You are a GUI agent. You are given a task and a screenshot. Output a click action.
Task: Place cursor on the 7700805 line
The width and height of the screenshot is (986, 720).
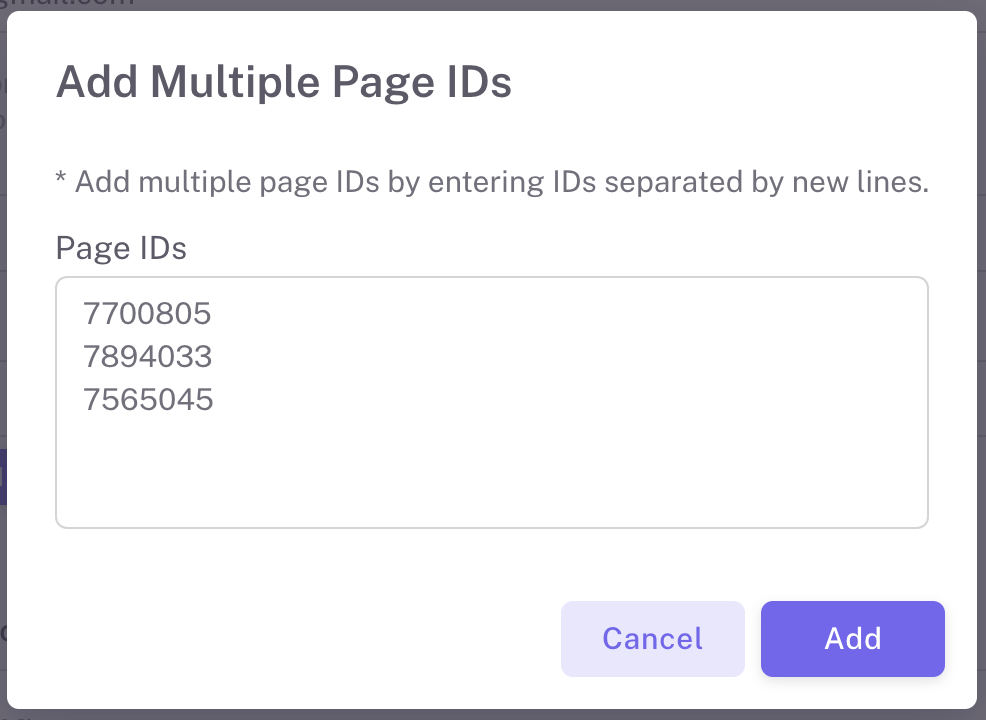click(148, 314)
